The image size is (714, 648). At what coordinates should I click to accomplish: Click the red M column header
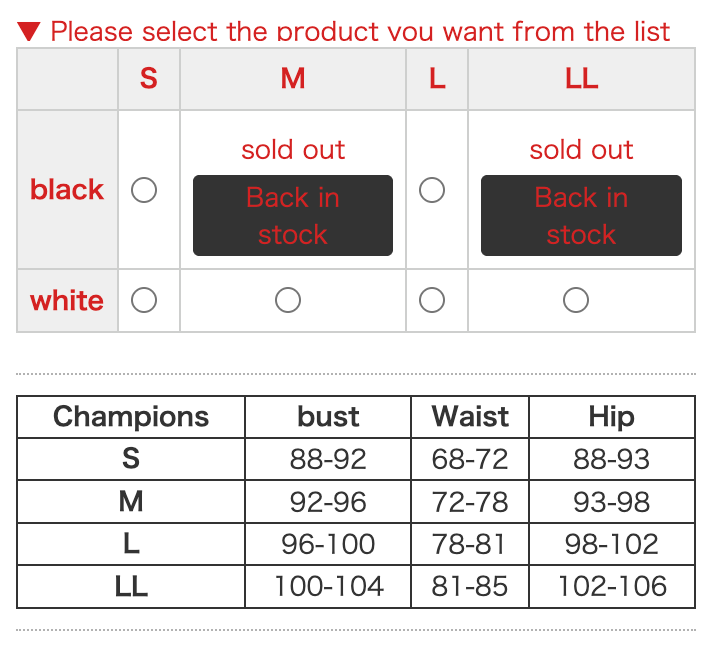293,78
